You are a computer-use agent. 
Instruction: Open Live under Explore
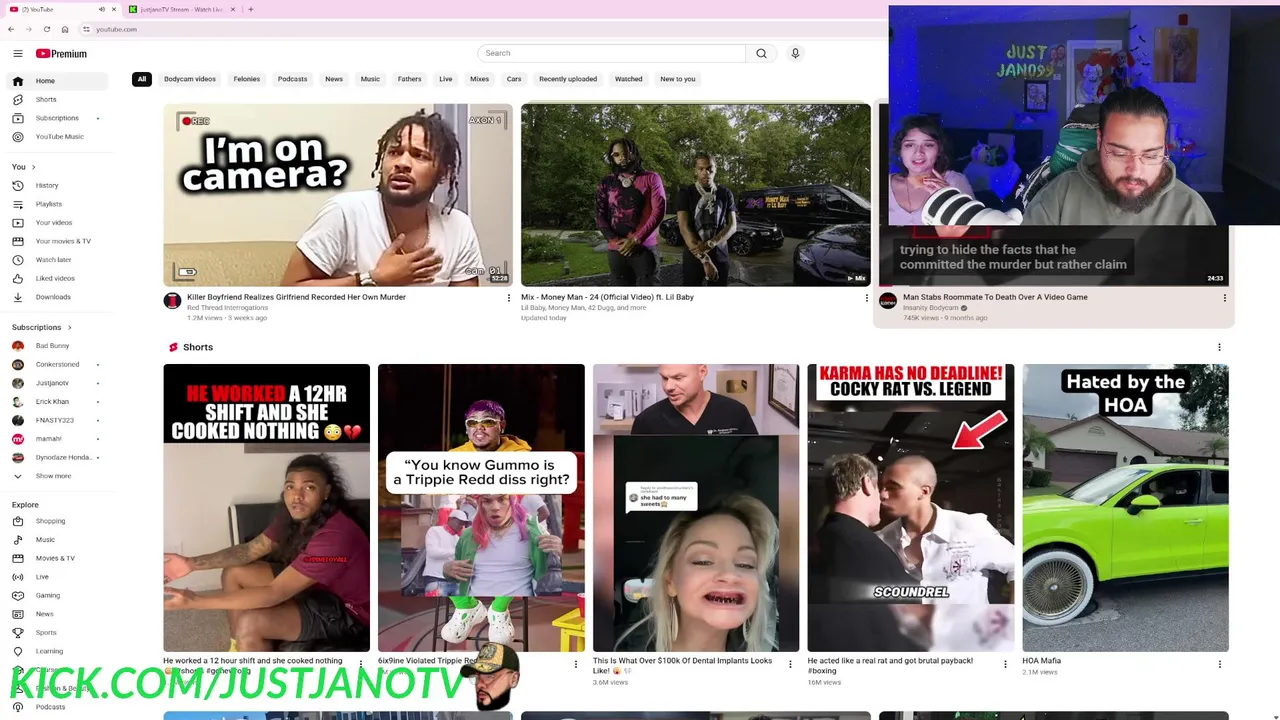tap(60, 577)
